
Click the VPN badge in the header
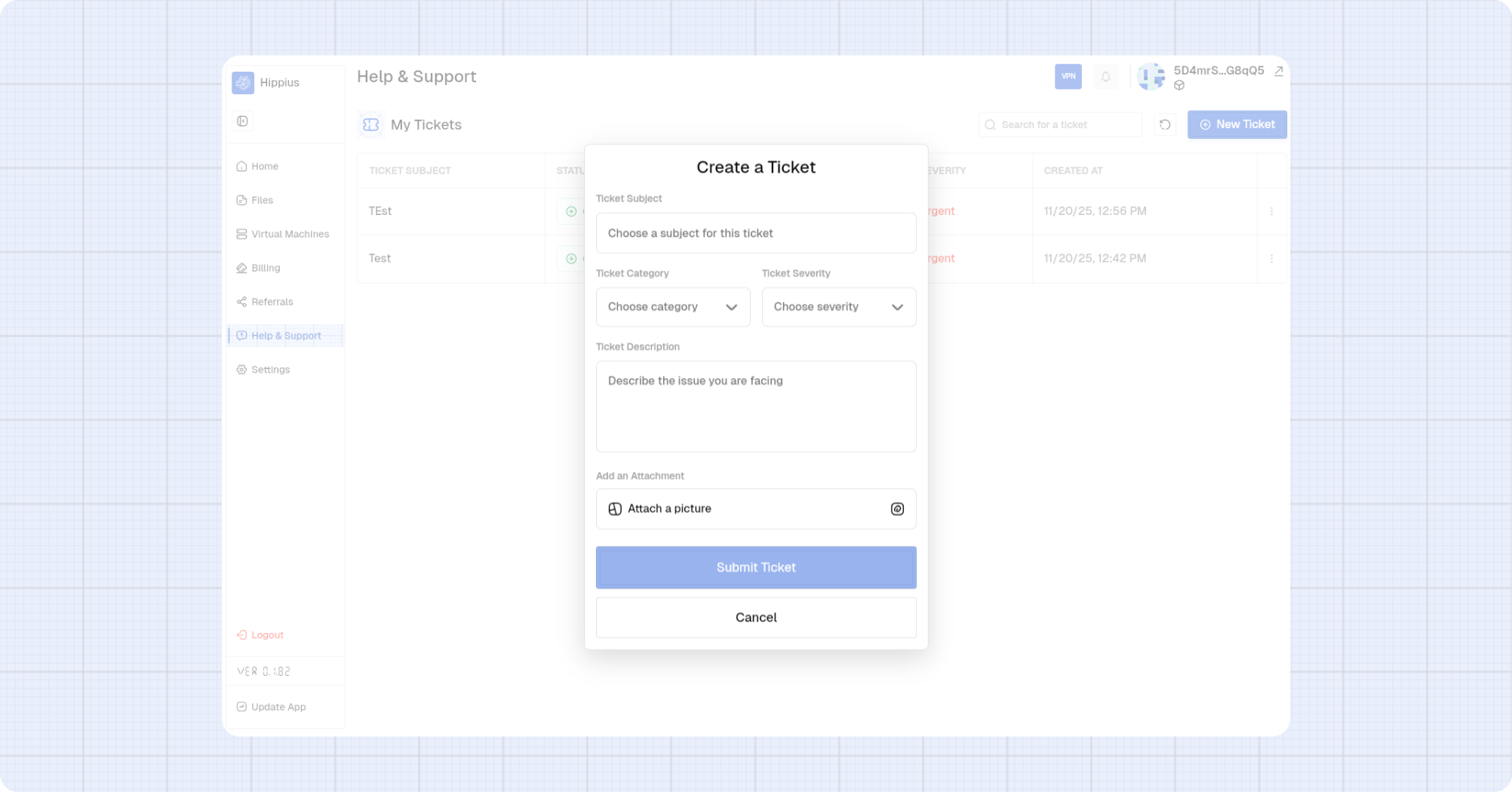[x=1068, y=76]
